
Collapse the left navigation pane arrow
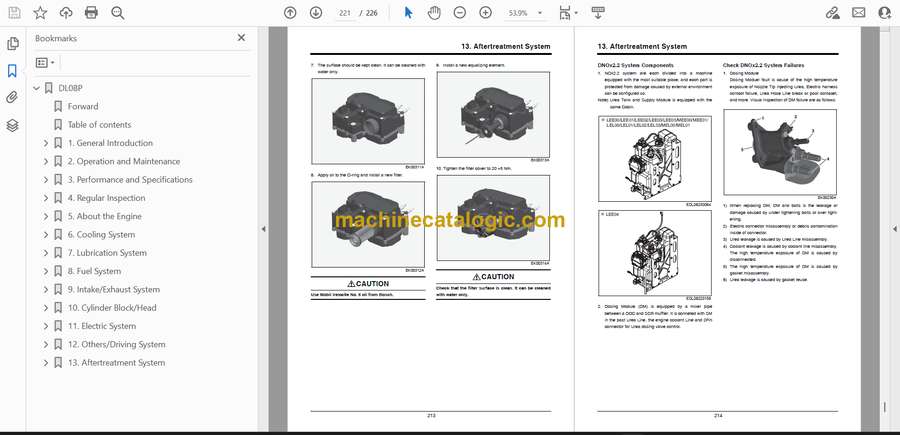(x=263, y=229)
